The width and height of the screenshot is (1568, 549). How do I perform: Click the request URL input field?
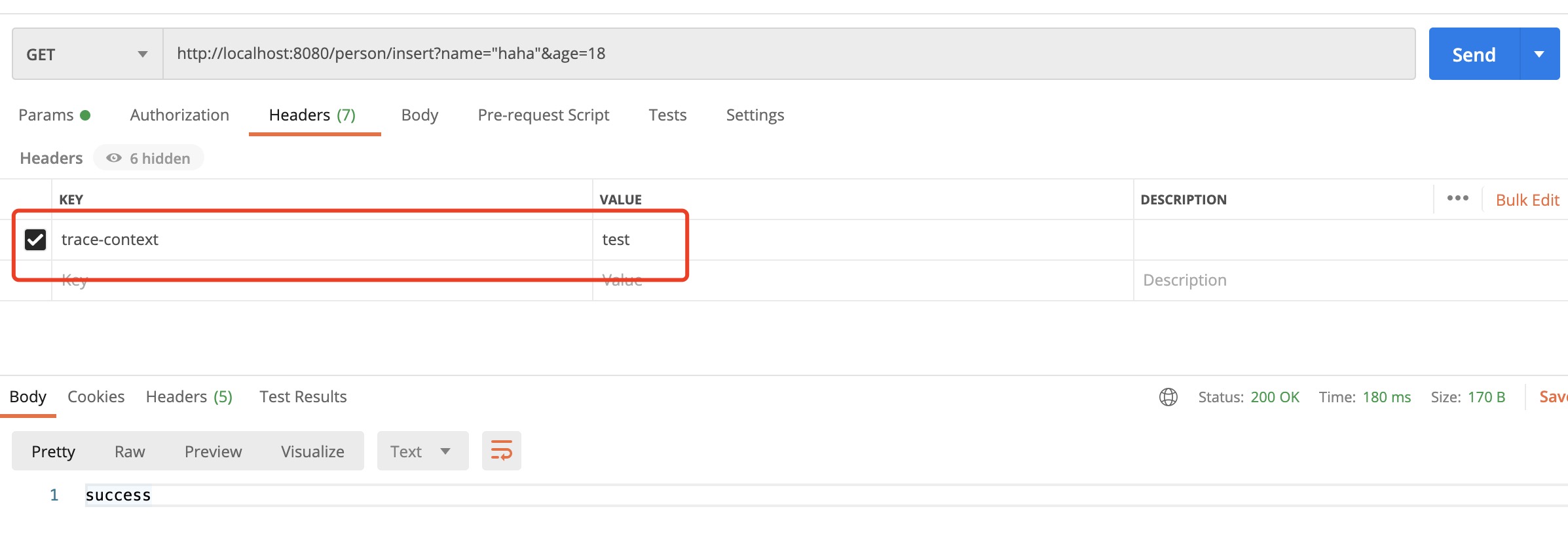click(786, 54)
